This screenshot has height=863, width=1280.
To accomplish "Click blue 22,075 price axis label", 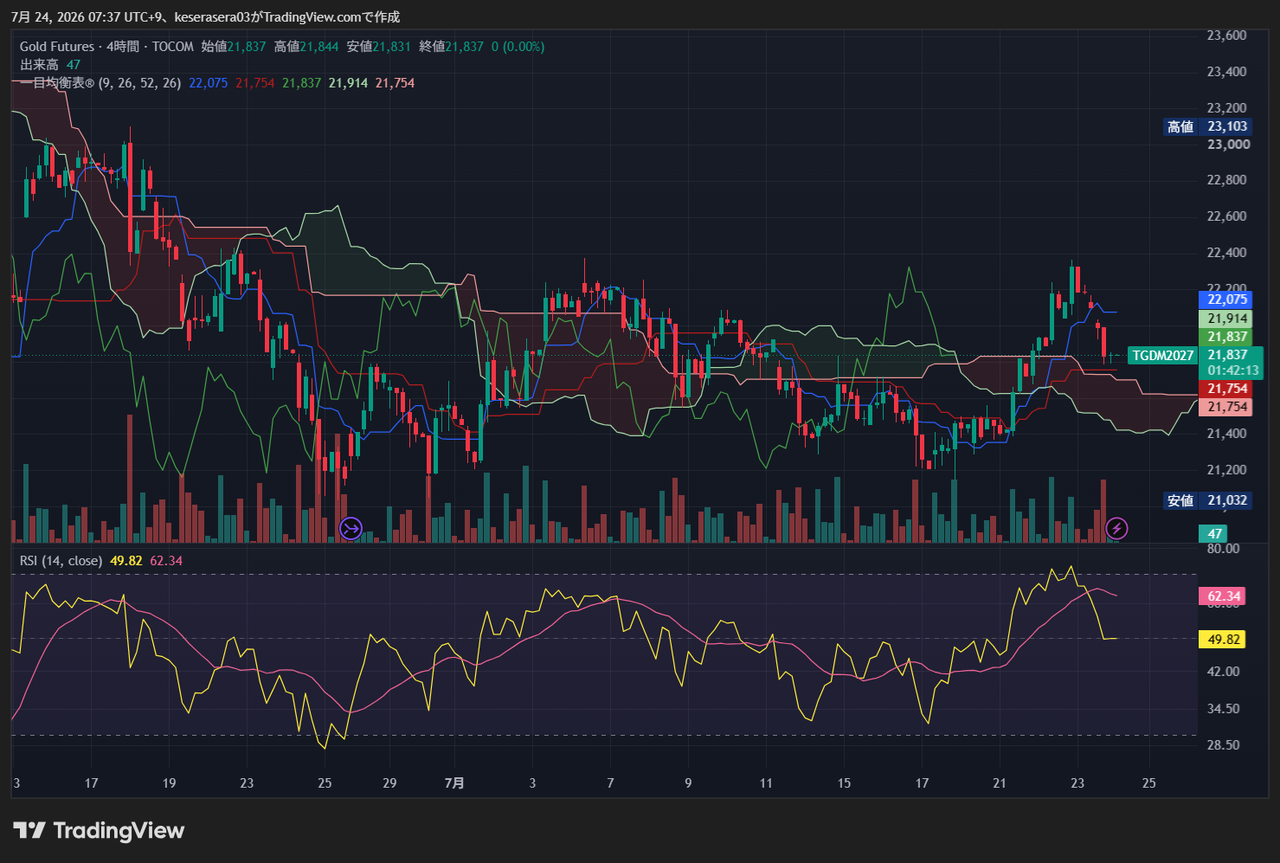I will (x=1227, y=299).
